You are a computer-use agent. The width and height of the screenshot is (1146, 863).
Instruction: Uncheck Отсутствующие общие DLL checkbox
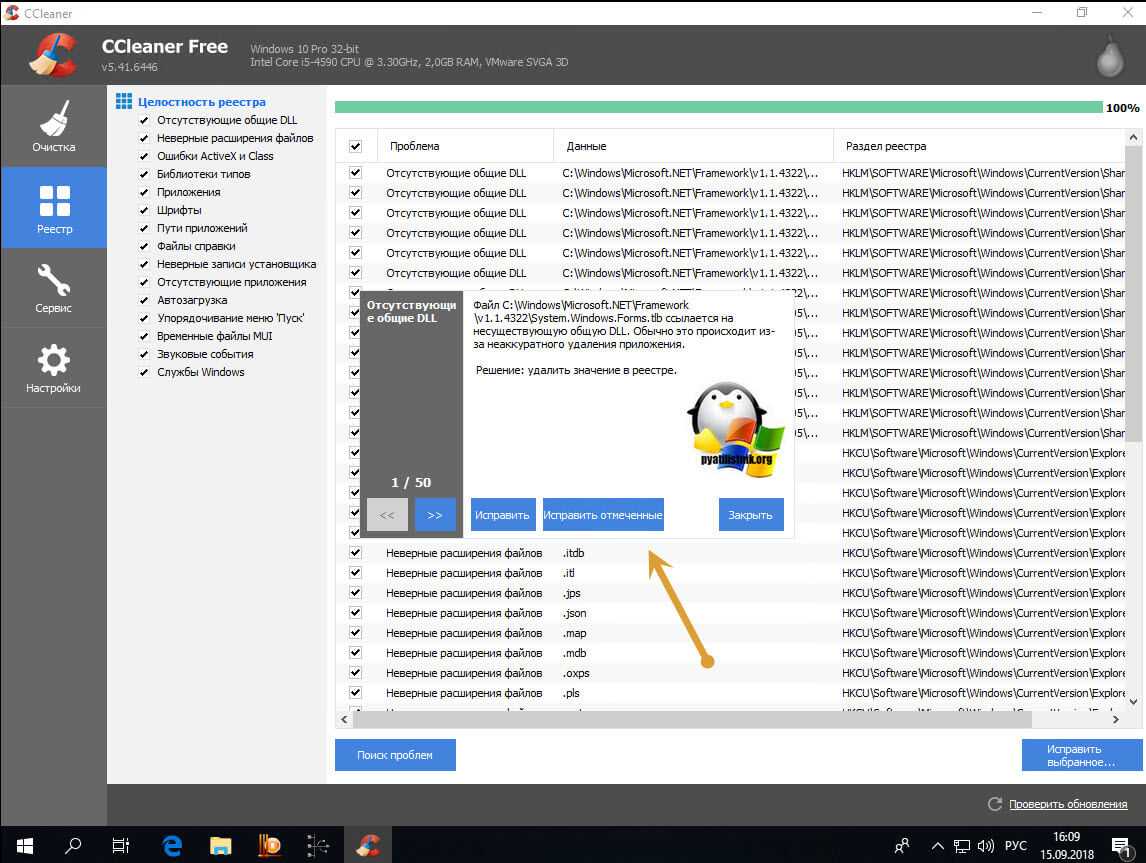[x=144, y=120]
